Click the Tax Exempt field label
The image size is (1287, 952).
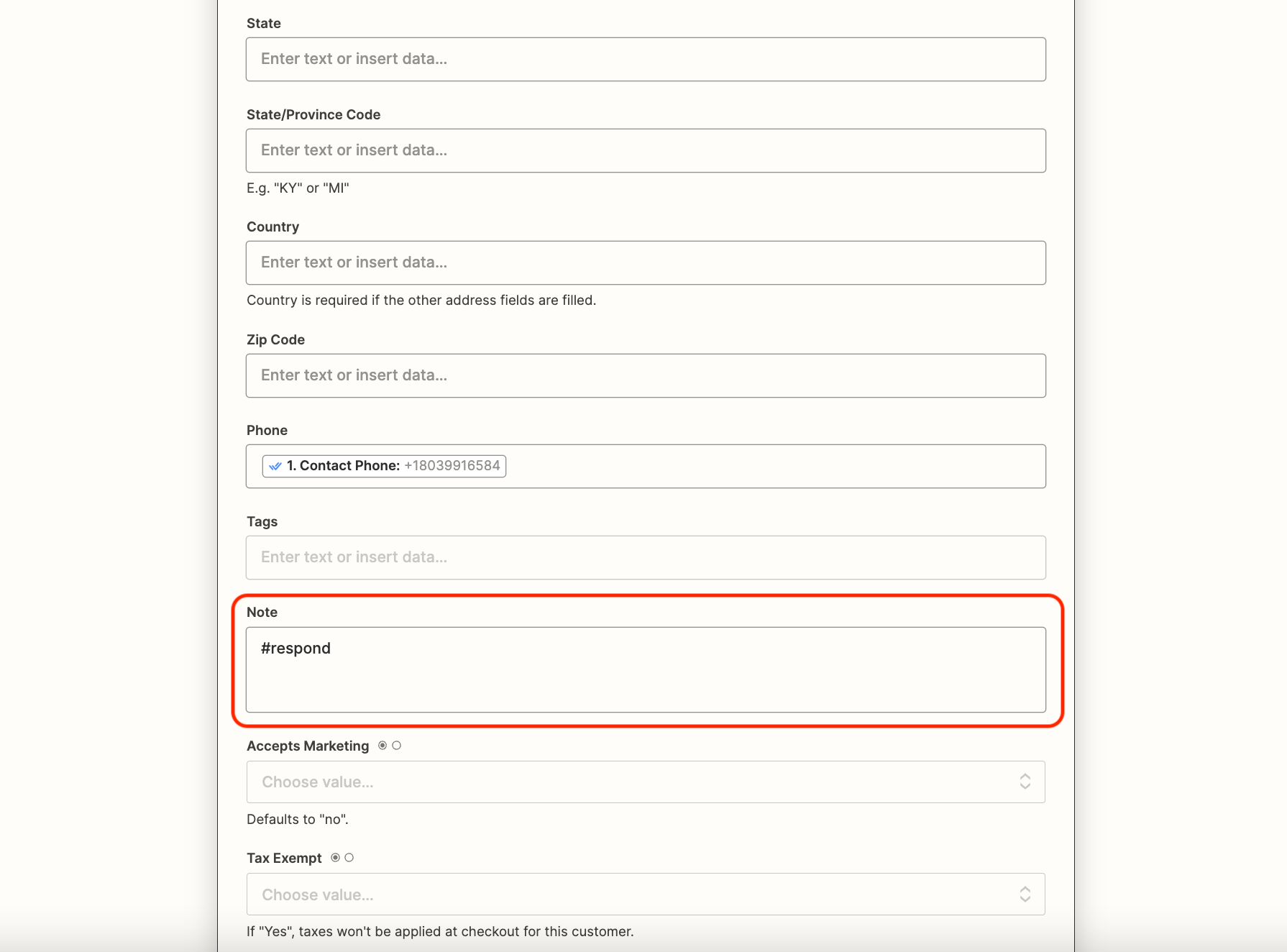click(283, 857)
